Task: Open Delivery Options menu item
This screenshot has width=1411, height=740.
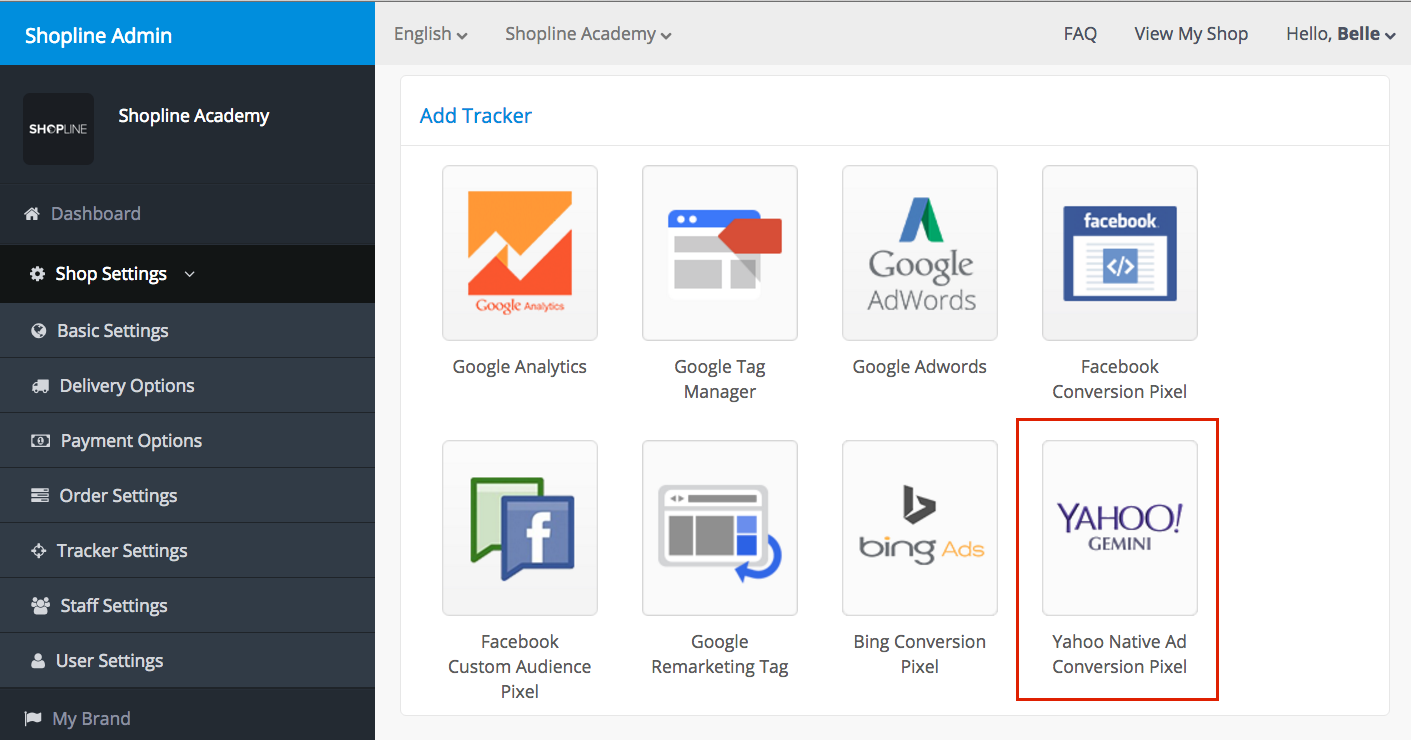Action: click(187, 386)
